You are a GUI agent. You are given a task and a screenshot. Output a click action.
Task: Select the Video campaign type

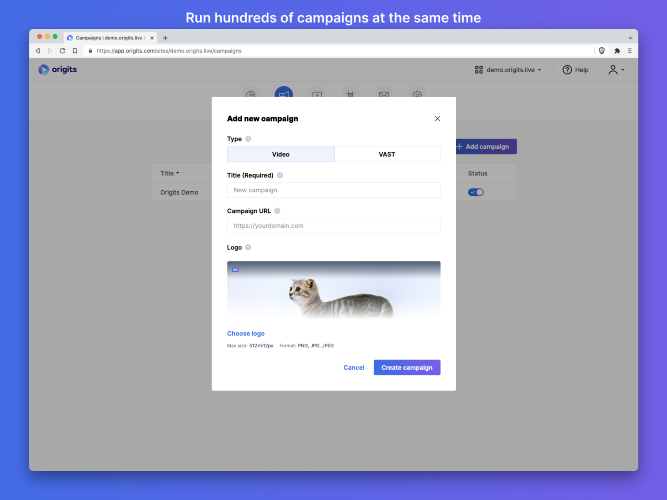[x=281, y=154]
